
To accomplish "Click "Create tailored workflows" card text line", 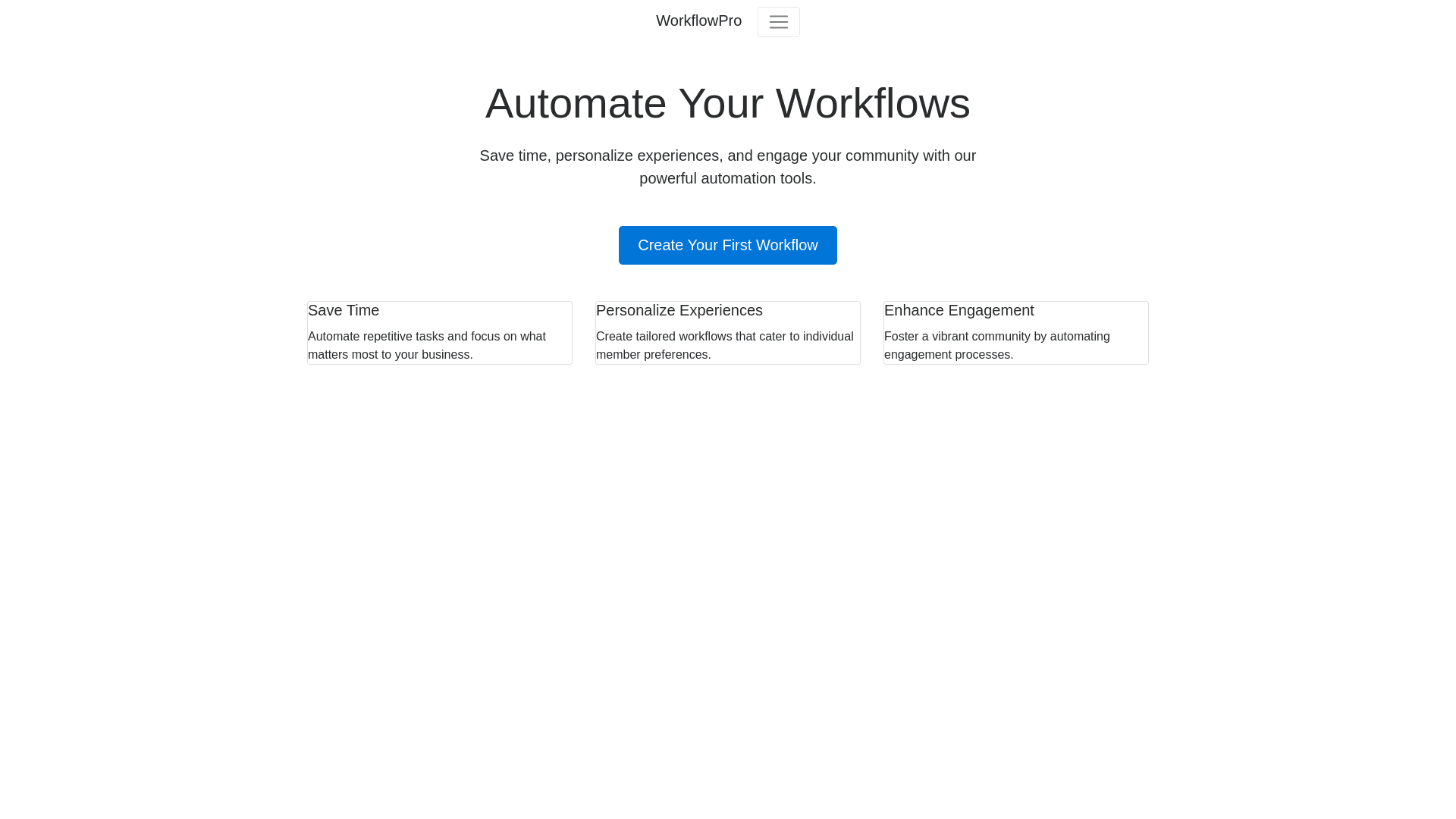I will (x=724, y=337).
